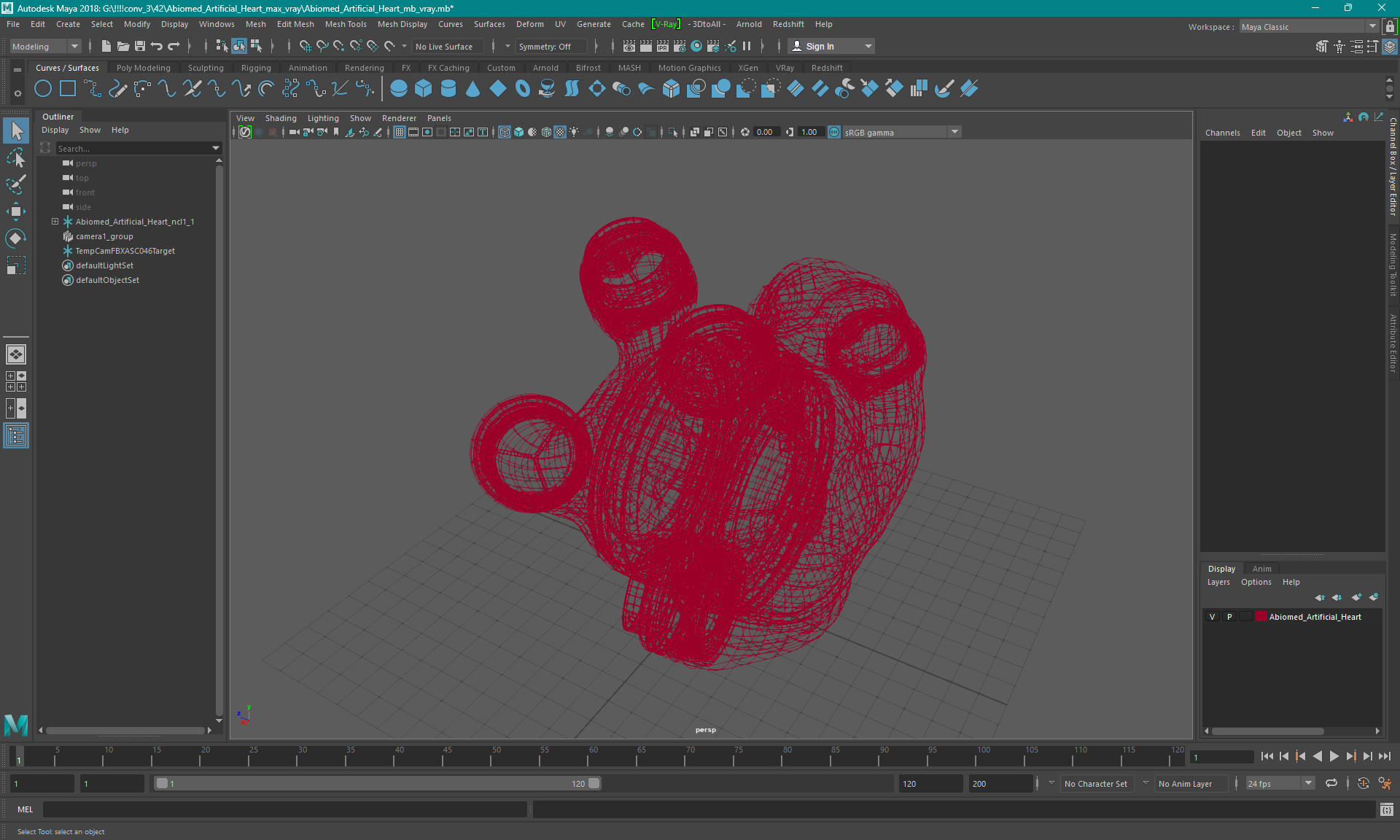Expand the sRGB gamma dropdown
Image resolution: width=1400 pixels, height=840 pixels.
pos(954,131)
